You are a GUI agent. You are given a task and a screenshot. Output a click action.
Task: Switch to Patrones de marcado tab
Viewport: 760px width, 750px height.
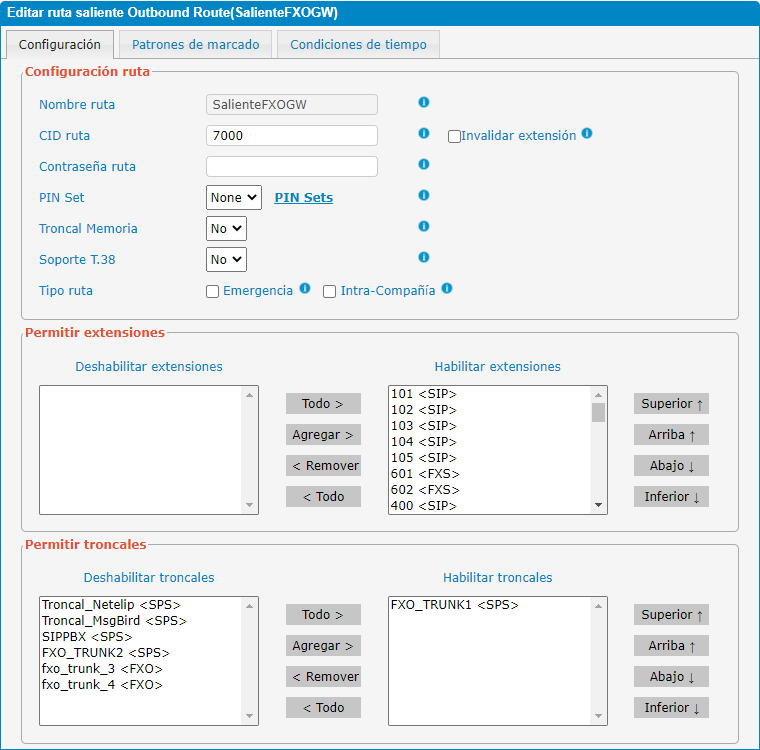tap(195, 45)
